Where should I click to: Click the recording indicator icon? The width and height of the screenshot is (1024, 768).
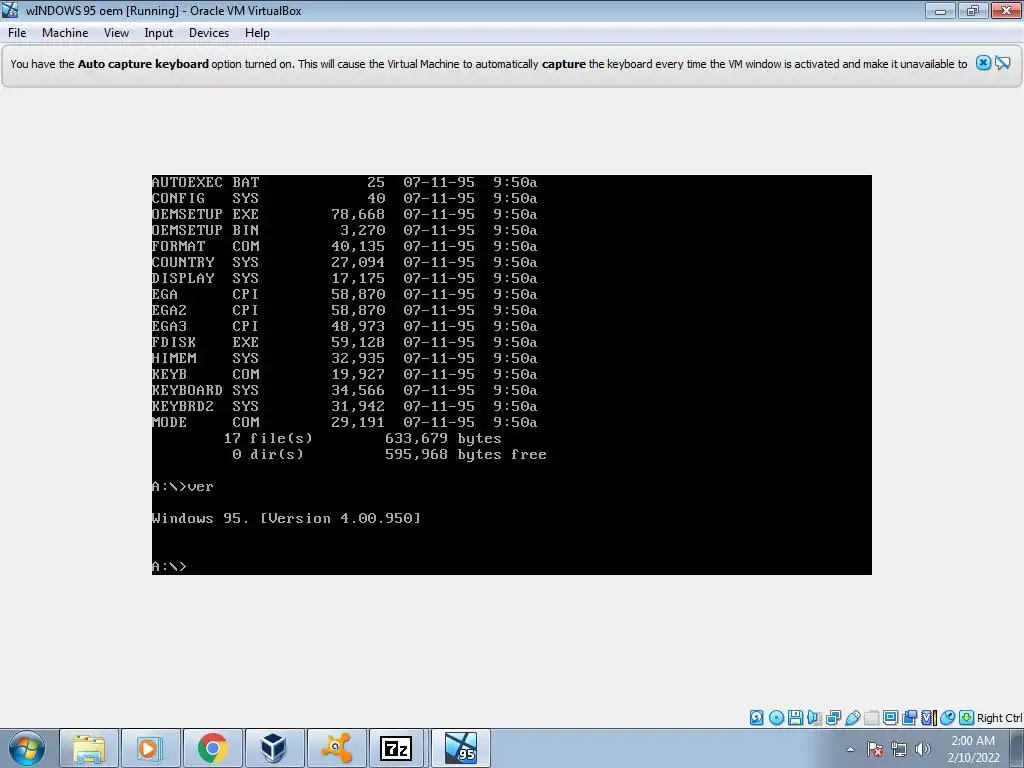909,718
